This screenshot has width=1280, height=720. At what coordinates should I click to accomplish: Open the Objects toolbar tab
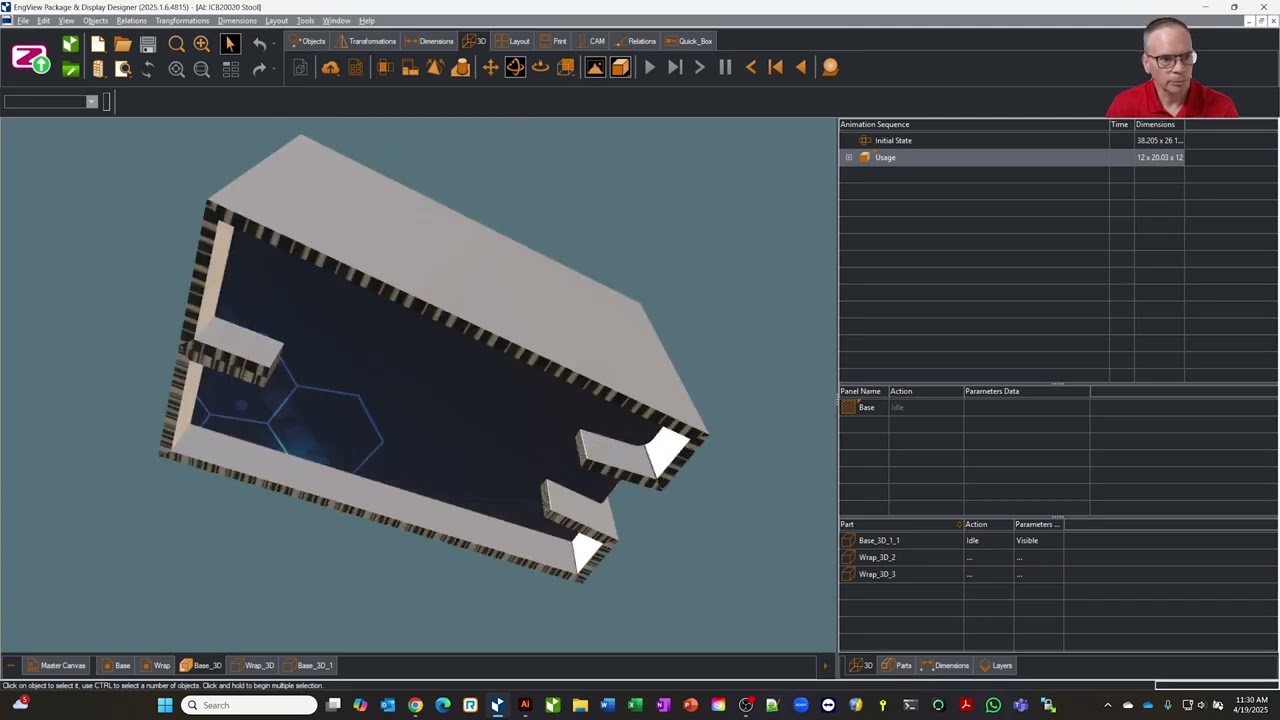tap(307, 41)
